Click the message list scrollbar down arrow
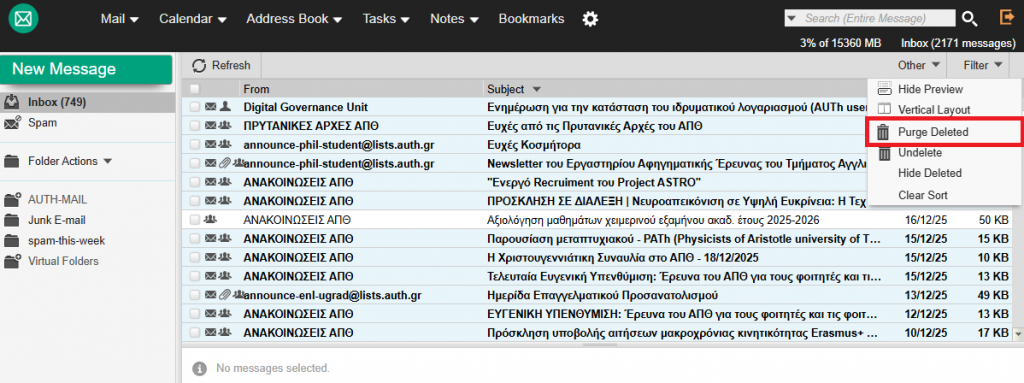The image size is (1024, 383). coord(1017,334)
